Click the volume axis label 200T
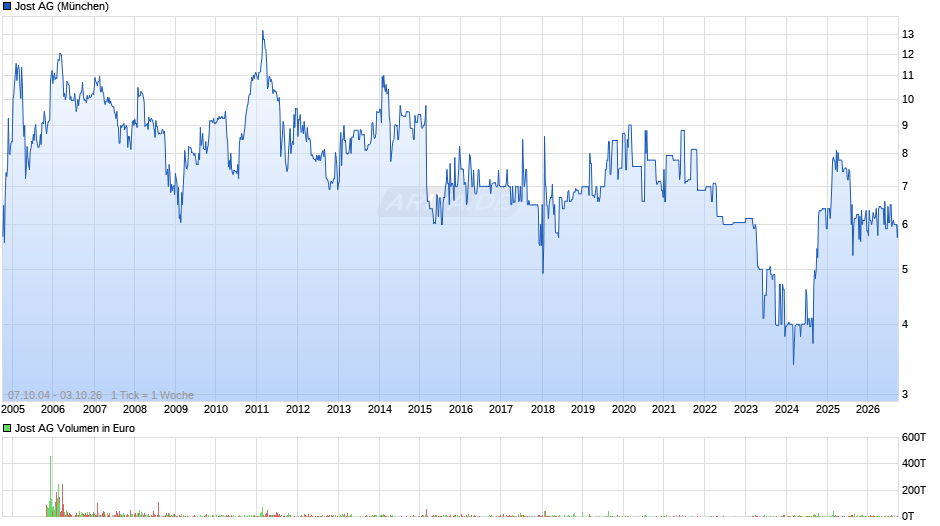The height and width of the screenshot is (526, 940). point(914,490)
